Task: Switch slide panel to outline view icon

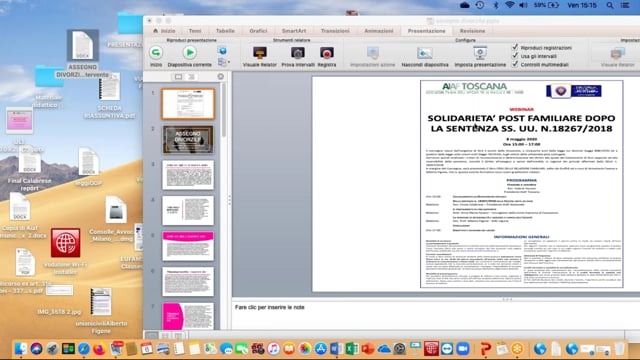Action: click(191, 77)
